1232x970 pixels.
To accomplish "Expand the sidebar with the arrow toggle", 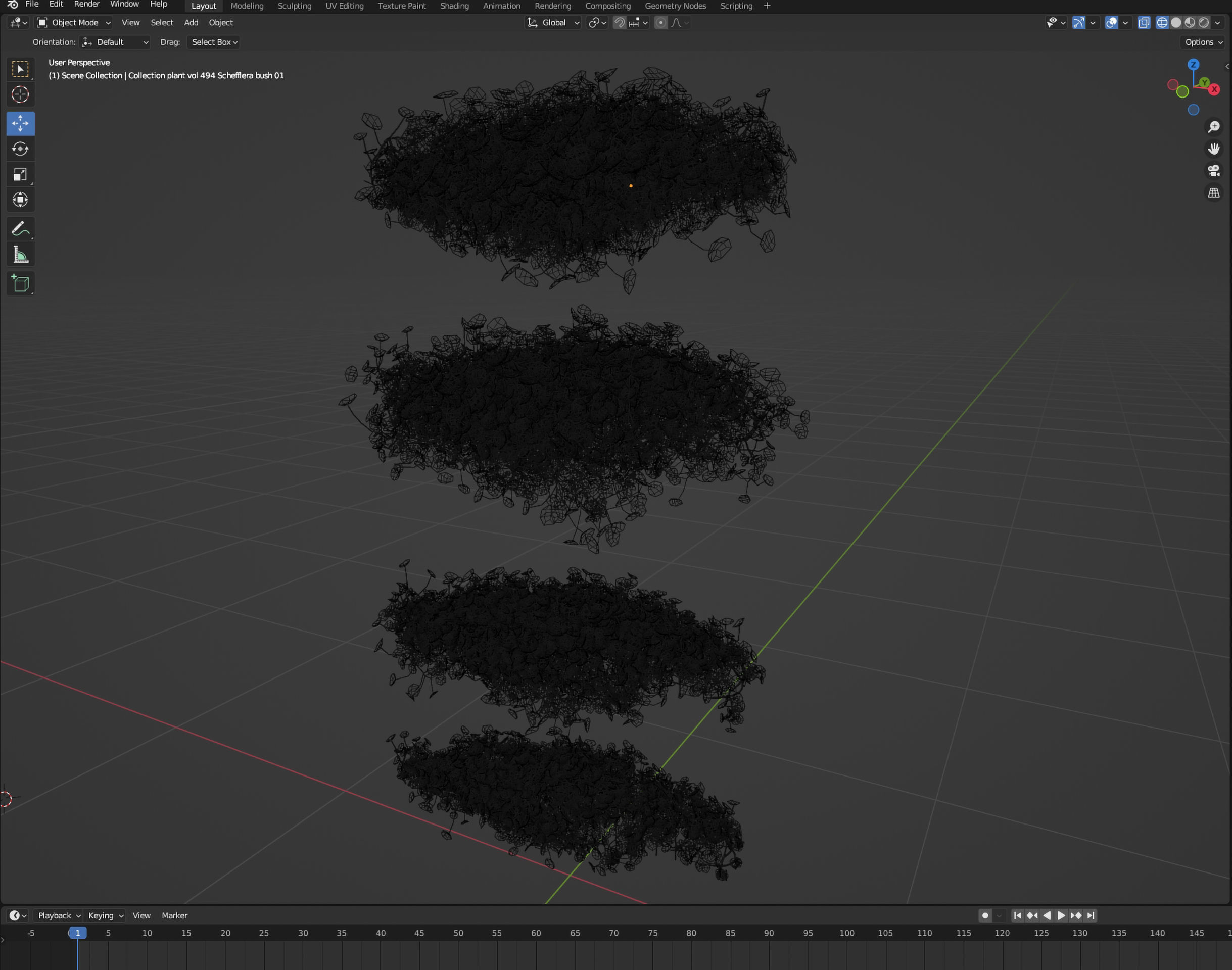I will pos(1227,67).
